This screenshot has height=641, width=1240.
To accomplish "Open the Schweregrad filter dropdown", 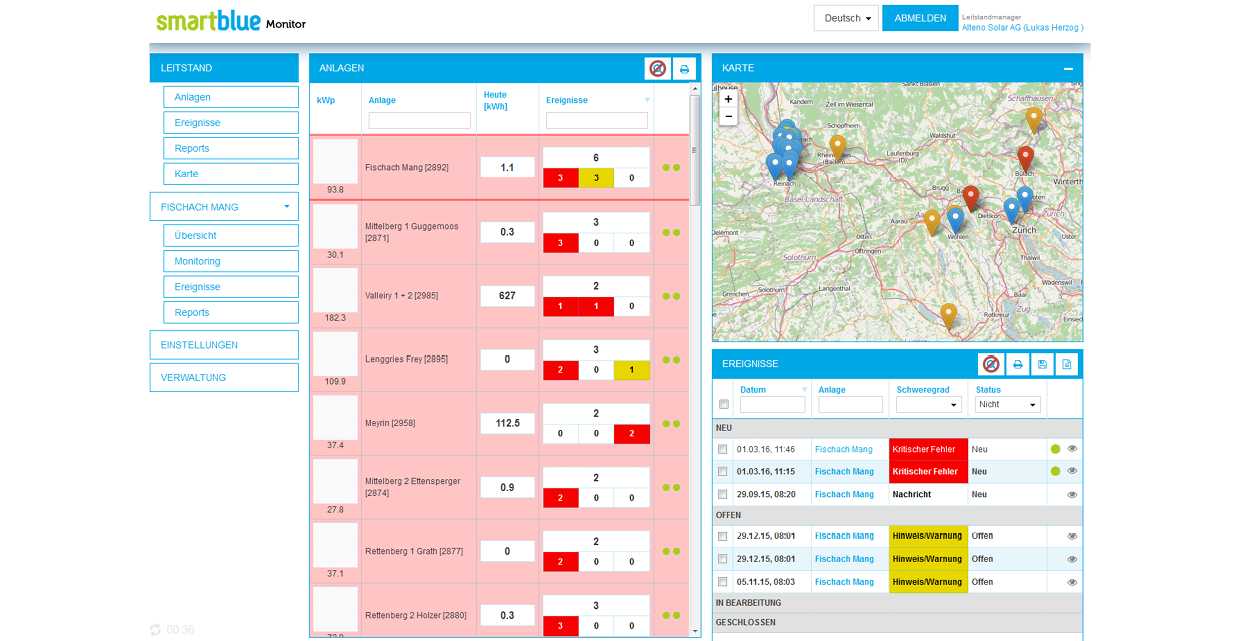I will pyautogui.click(x=928, y=405).
